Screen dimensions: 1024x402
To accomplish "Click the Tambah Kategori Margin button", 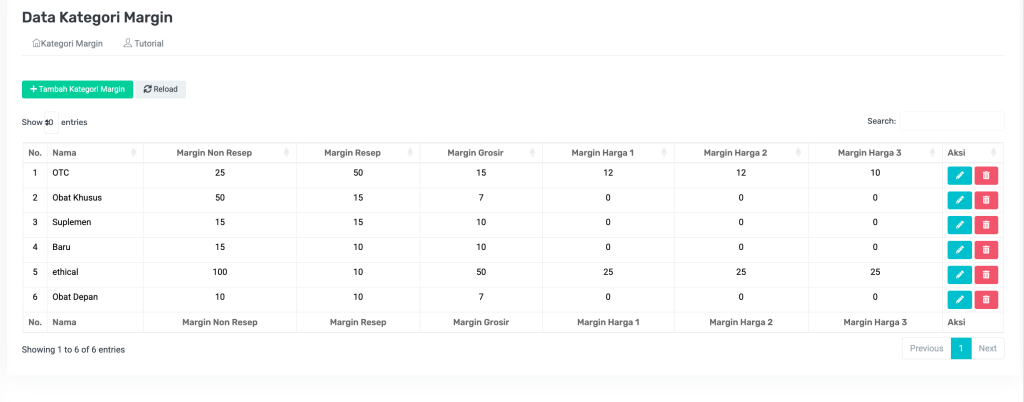I will (x=77, y=89).
